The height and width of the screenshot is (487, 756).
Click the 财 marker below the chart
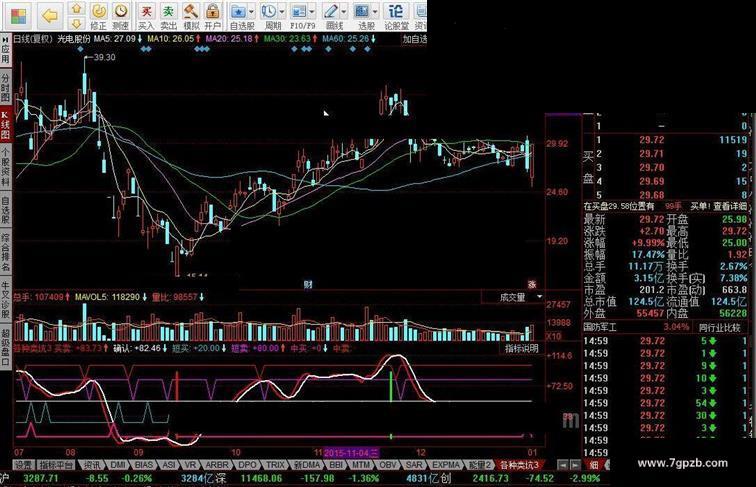[308, 284]
